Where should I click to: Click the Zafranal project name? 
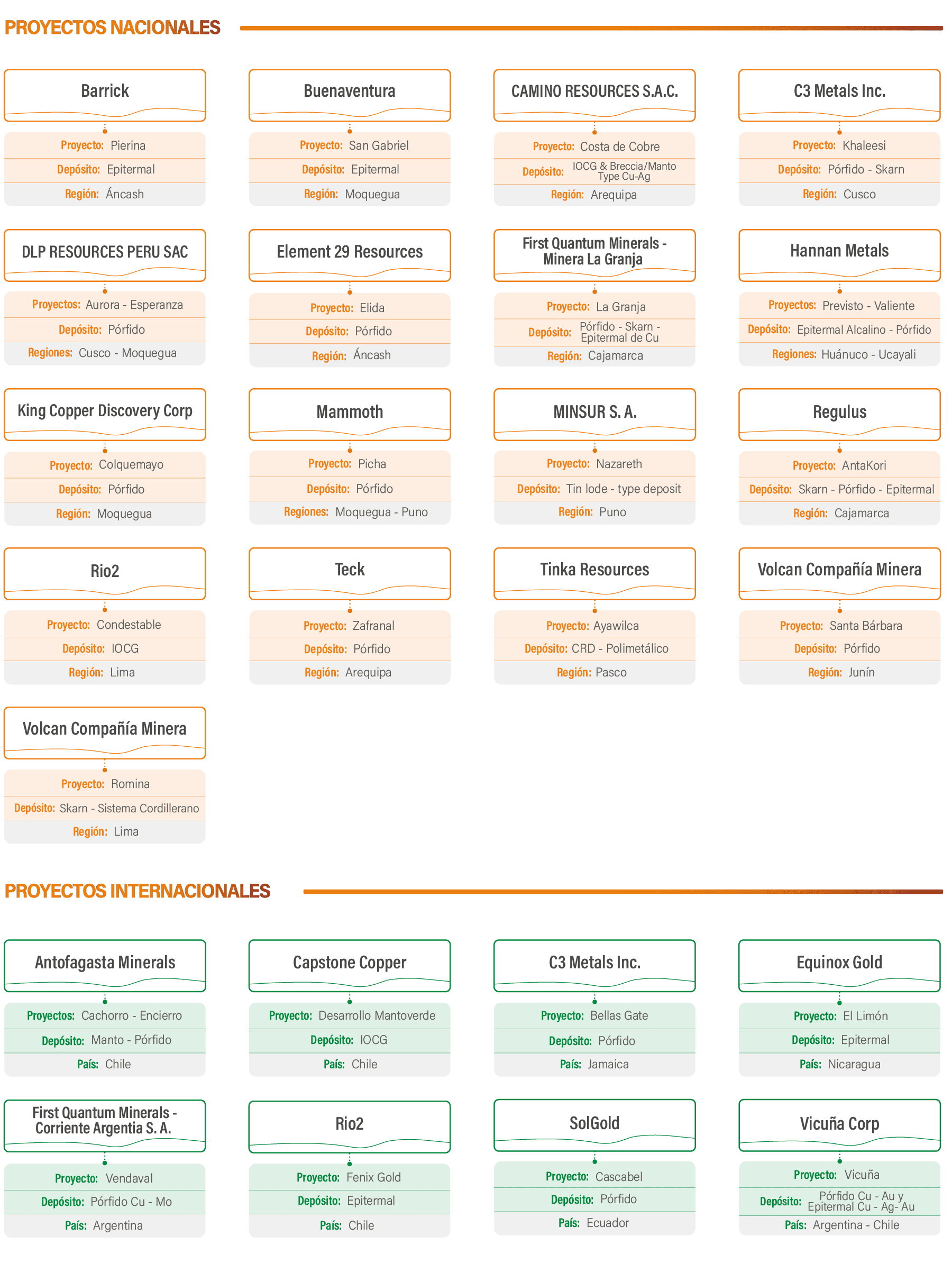click(x=373, y=626)
